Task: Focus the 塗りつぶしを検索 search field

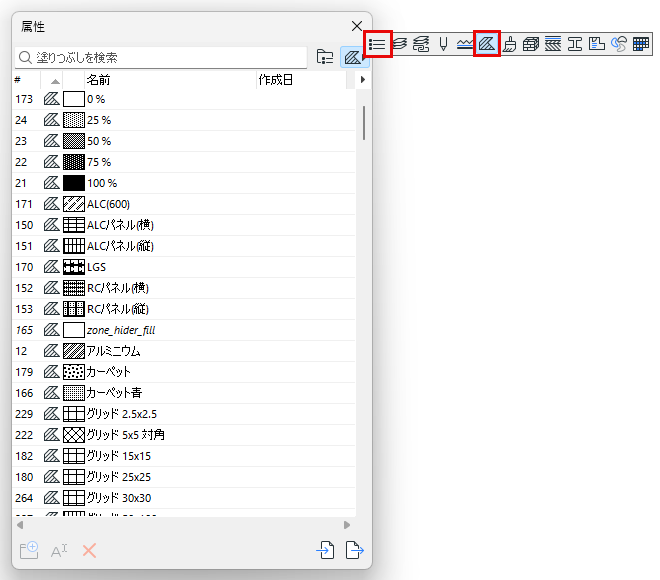Action: pos(161,58)
